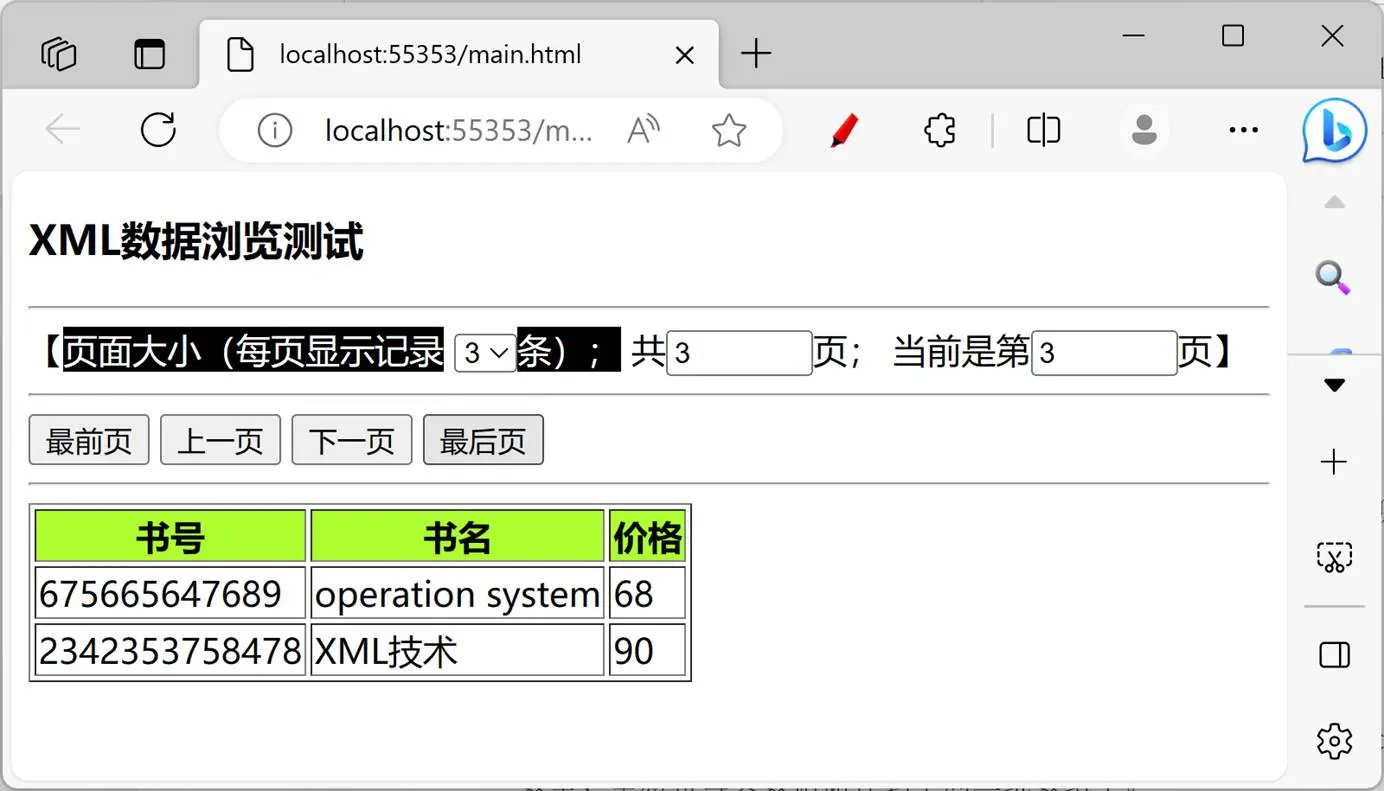This screenshot has height=791, width=1384.
Task: Open the workspaces icon in the tab strip
Action: [59, 53]
